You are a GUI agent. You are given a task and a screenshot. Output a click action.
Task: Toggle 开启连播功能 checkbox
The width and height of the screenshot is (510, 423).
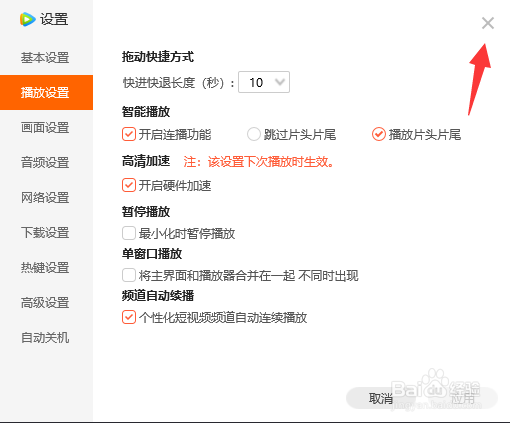coord(129,134)
